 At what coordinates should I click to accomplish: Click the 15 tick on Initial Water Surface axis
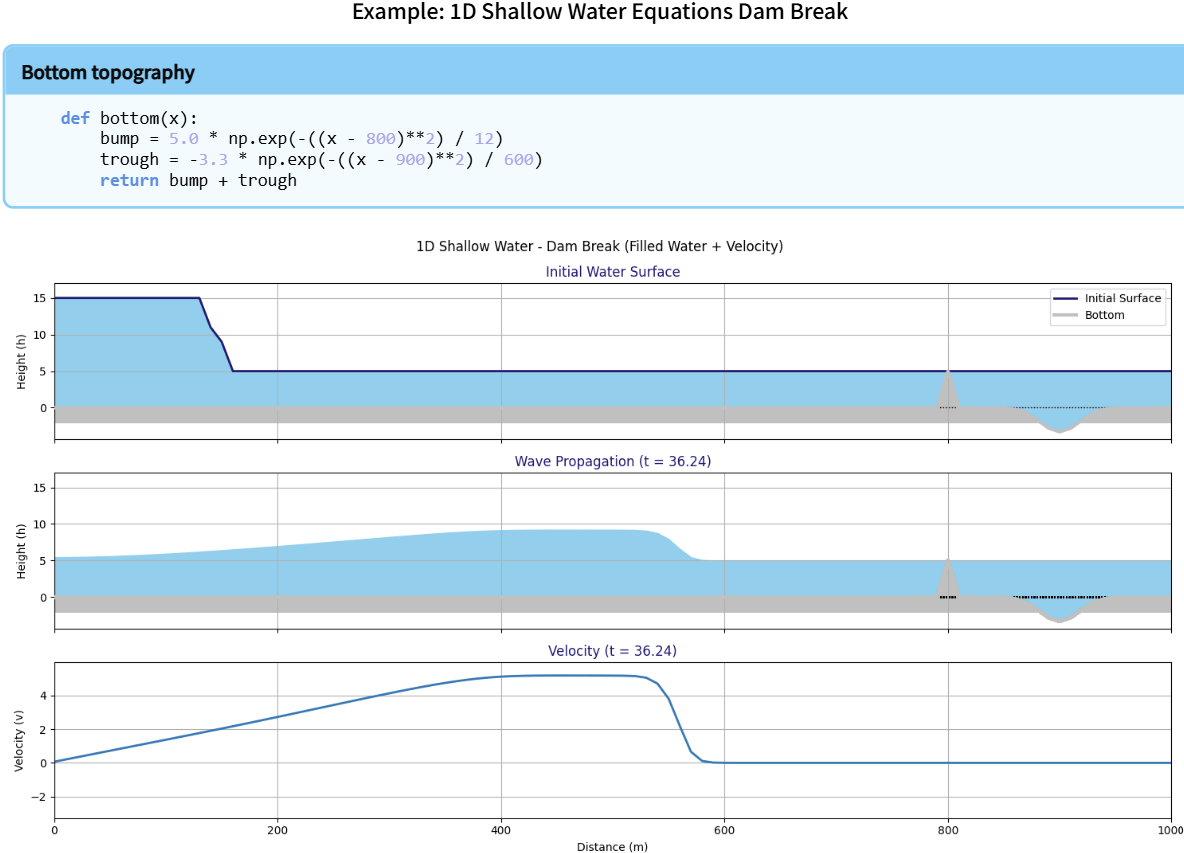[x=39, y=298]
